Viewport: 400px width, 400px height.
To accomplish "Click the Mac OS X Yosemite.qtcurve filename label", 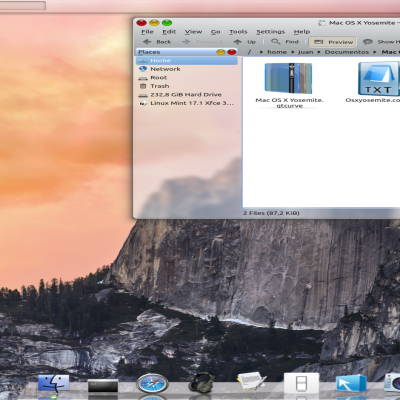I will (x=289, y=103).
